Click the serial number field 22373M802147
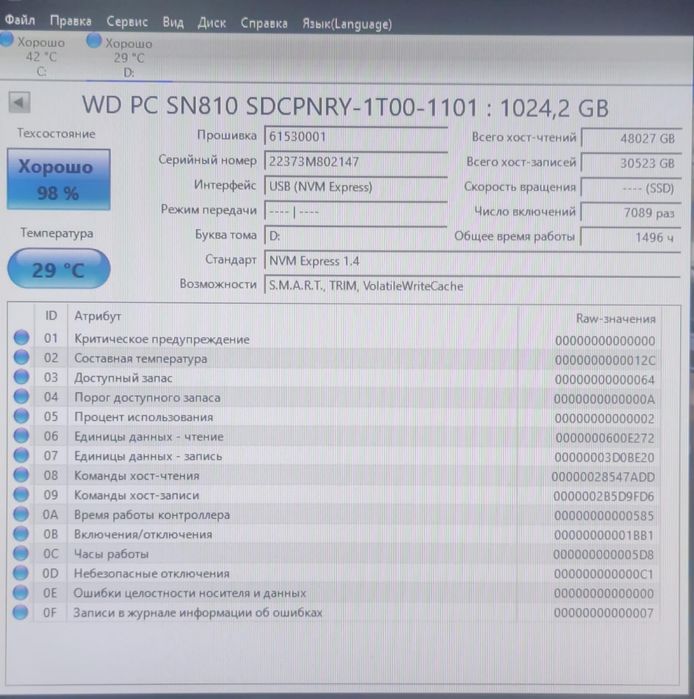The height and width of the screenshot is (699, 694). [356, 161]
